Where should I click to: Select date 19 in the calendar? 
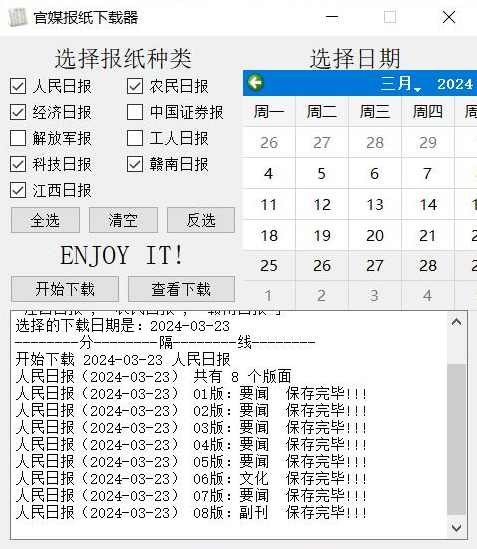pos(322,235)
